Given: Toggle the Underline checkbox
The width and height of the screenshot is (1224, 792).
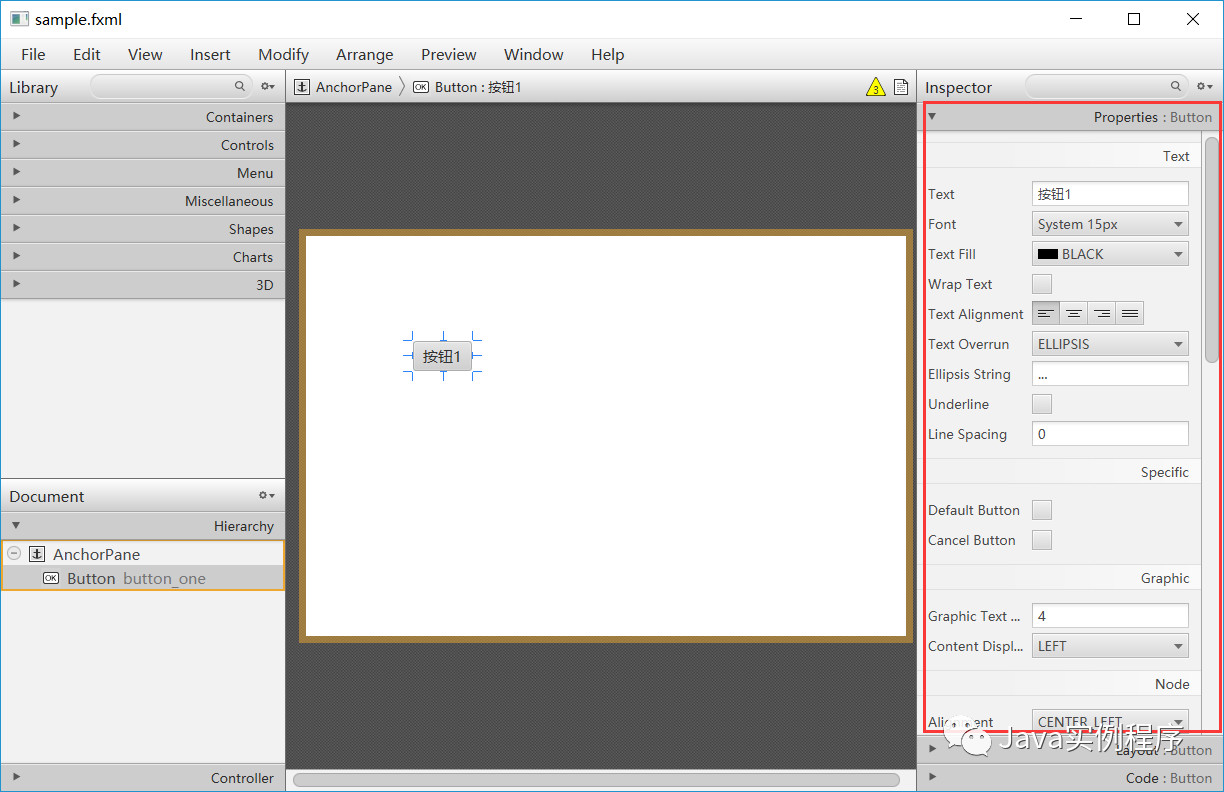Looking at the screenshot, I should coord(1041,403).
